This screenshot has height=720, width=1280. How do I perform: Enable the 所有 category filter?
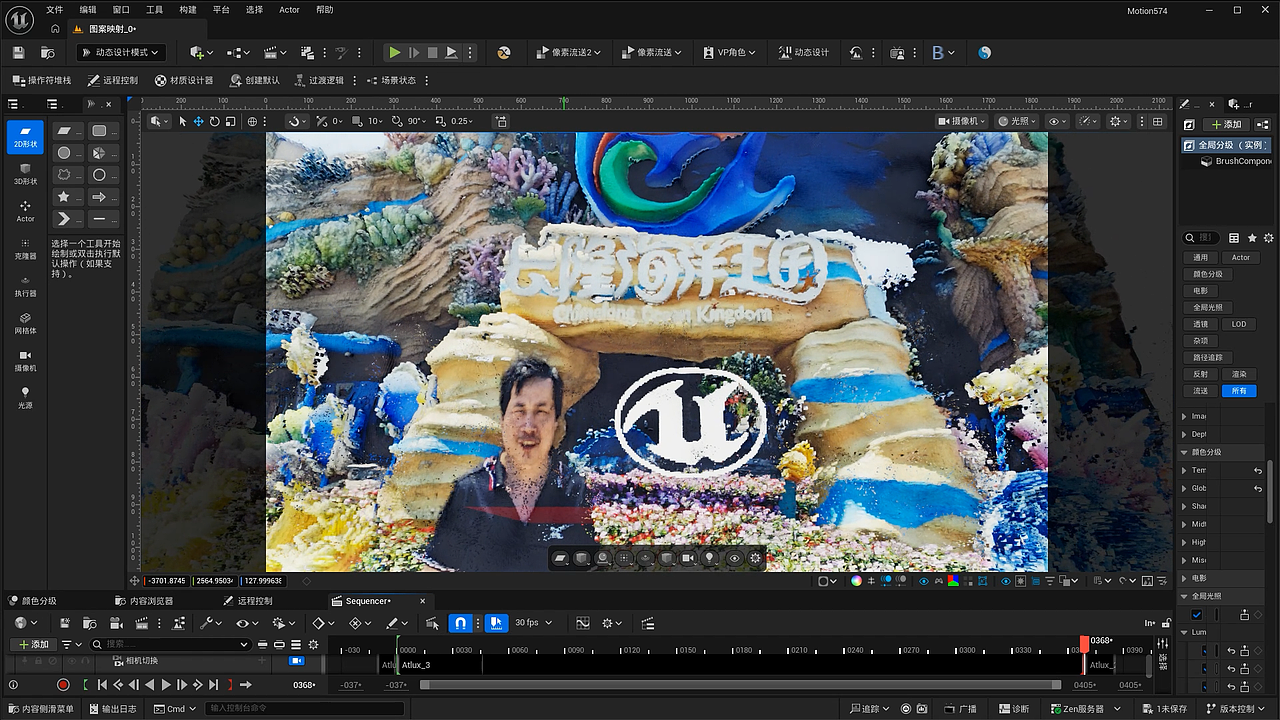1239,391
